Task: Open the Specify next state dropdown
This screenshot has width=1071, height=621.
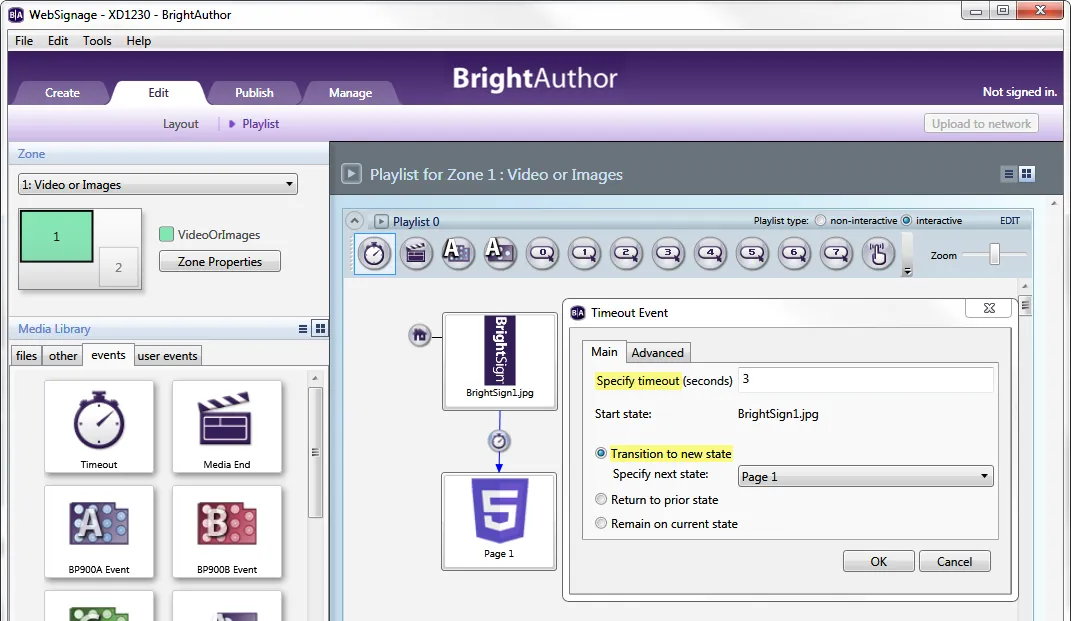Action: [x=865, y=476]
